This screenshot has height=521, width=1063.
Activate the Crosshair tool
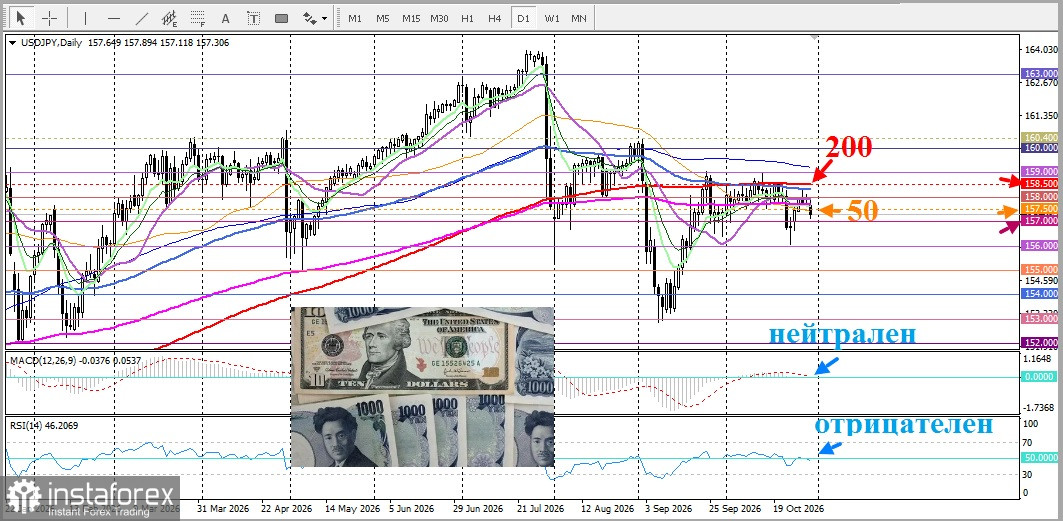pyautogui.click(x=51, y=18)
